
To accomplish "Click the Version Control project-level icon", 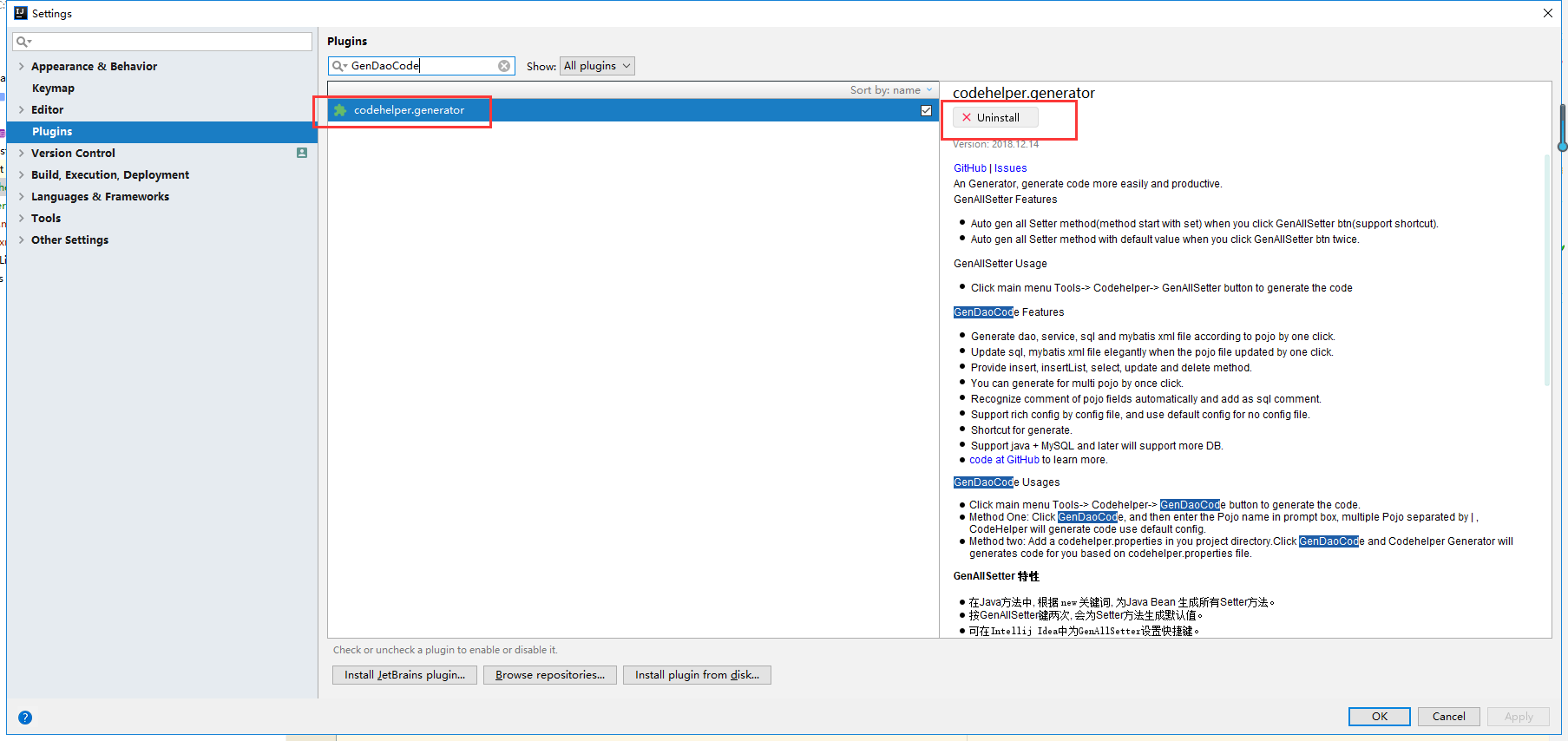I will tap(302, 153).
